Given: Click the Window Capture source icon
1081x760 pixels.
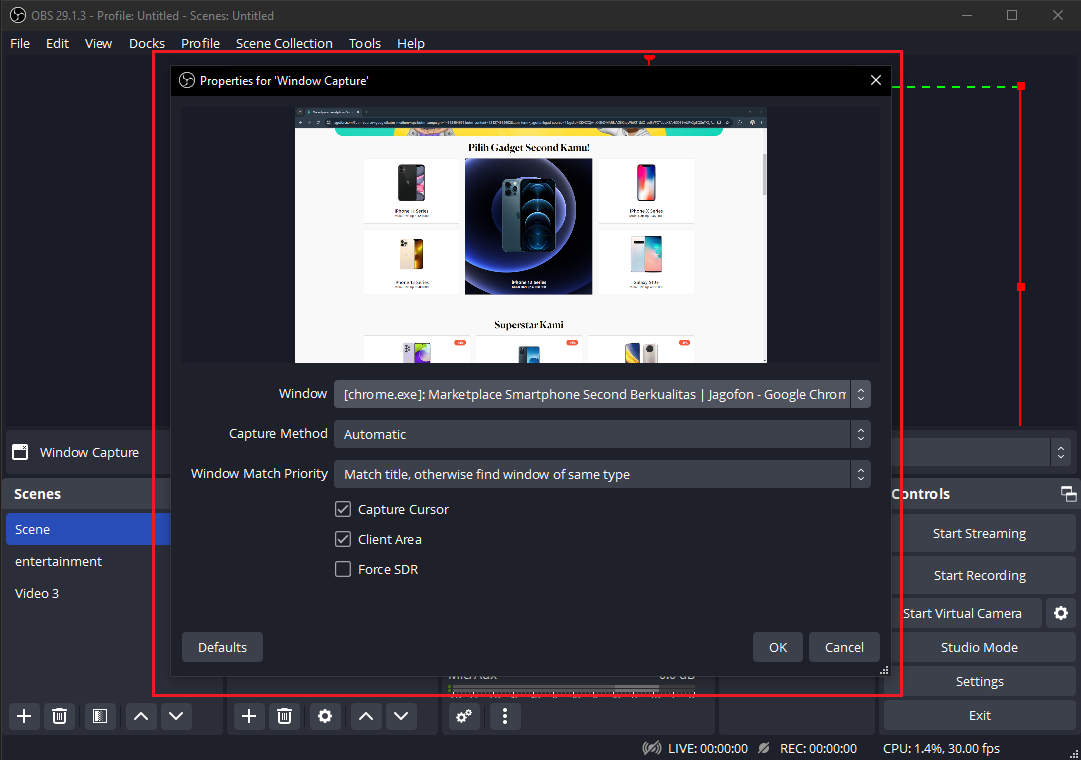Looking at the screenshot, I should click(21, 452).
